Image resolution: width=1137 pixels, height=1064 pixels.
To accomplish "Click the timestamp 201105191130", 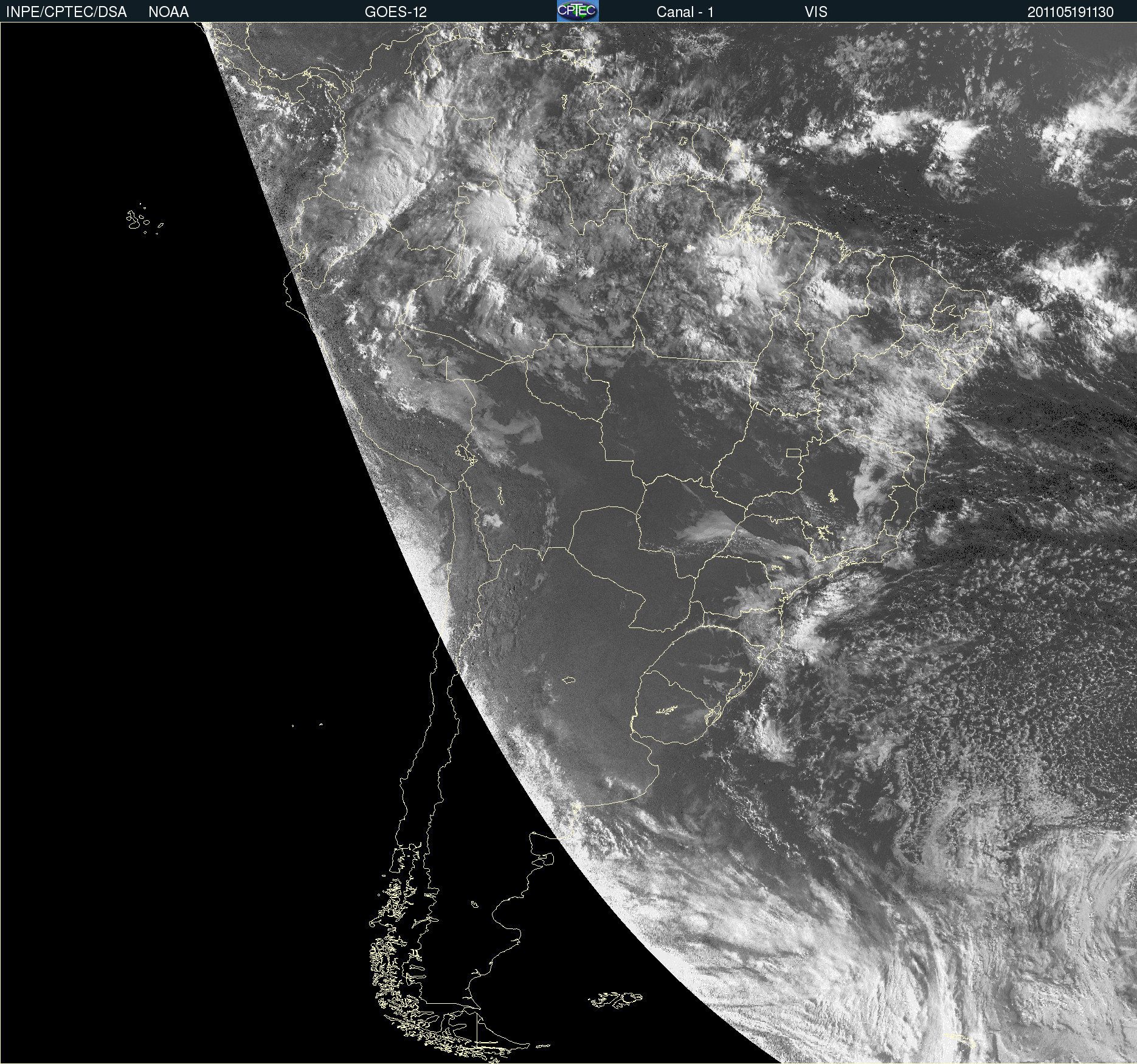I will [1071, 12].
